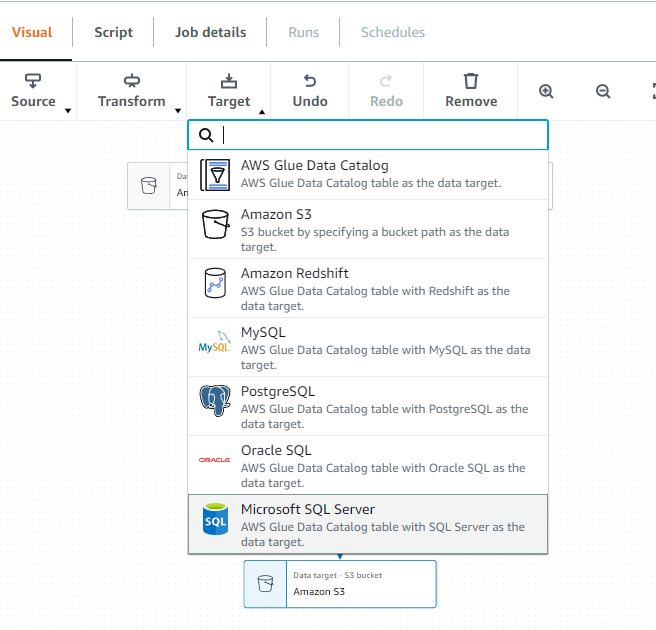Image resolution: width=656 pixels, height=630 pixels.
Task: Click the Undo arrow icon
Action: click(x=310, y=81)
